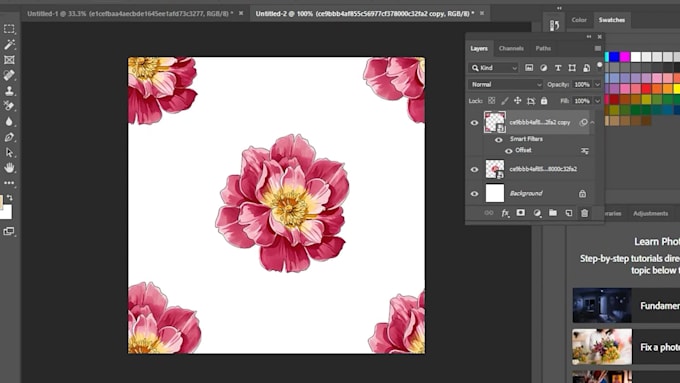Link layers chain icon
The image size is (680, 383).
click(489, 213)
